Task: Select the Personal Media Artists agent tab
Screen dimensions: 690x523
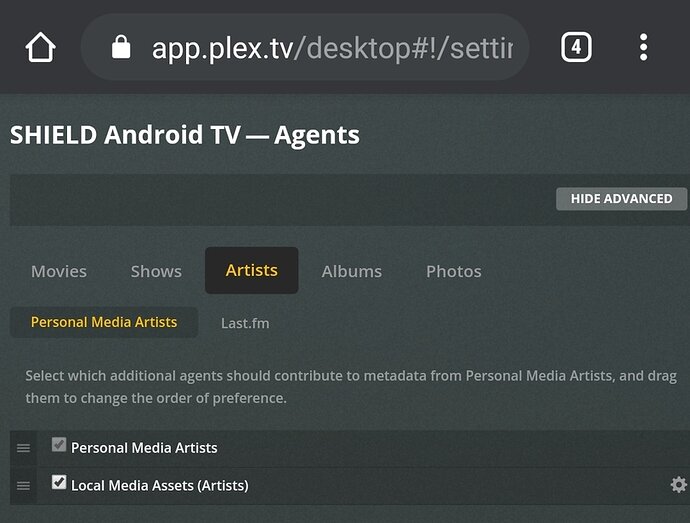Action: (104, 322)
